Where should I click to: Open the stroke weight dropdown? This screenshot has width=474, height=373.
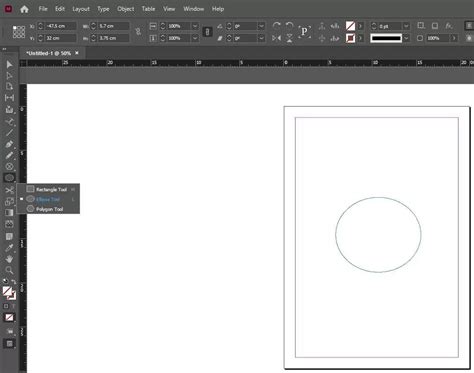tap(406, 26)
